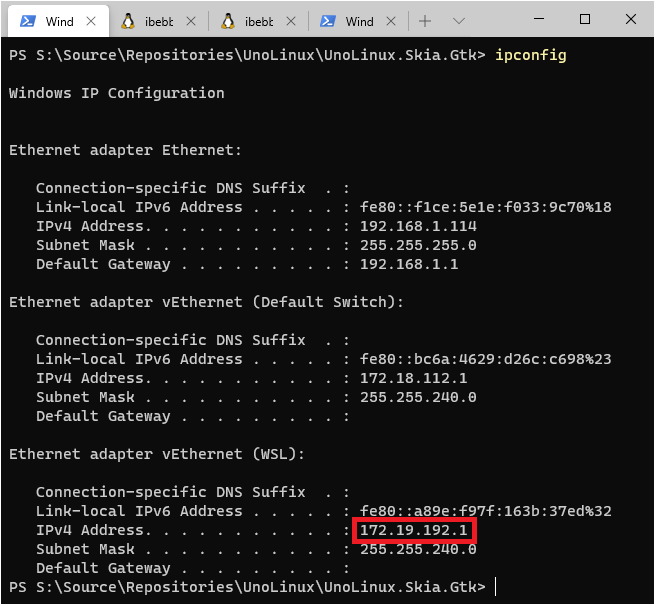Switch to the third ibebt Linux tab
The height and width of the screenshot is (605, 655).
click(259, 21)
